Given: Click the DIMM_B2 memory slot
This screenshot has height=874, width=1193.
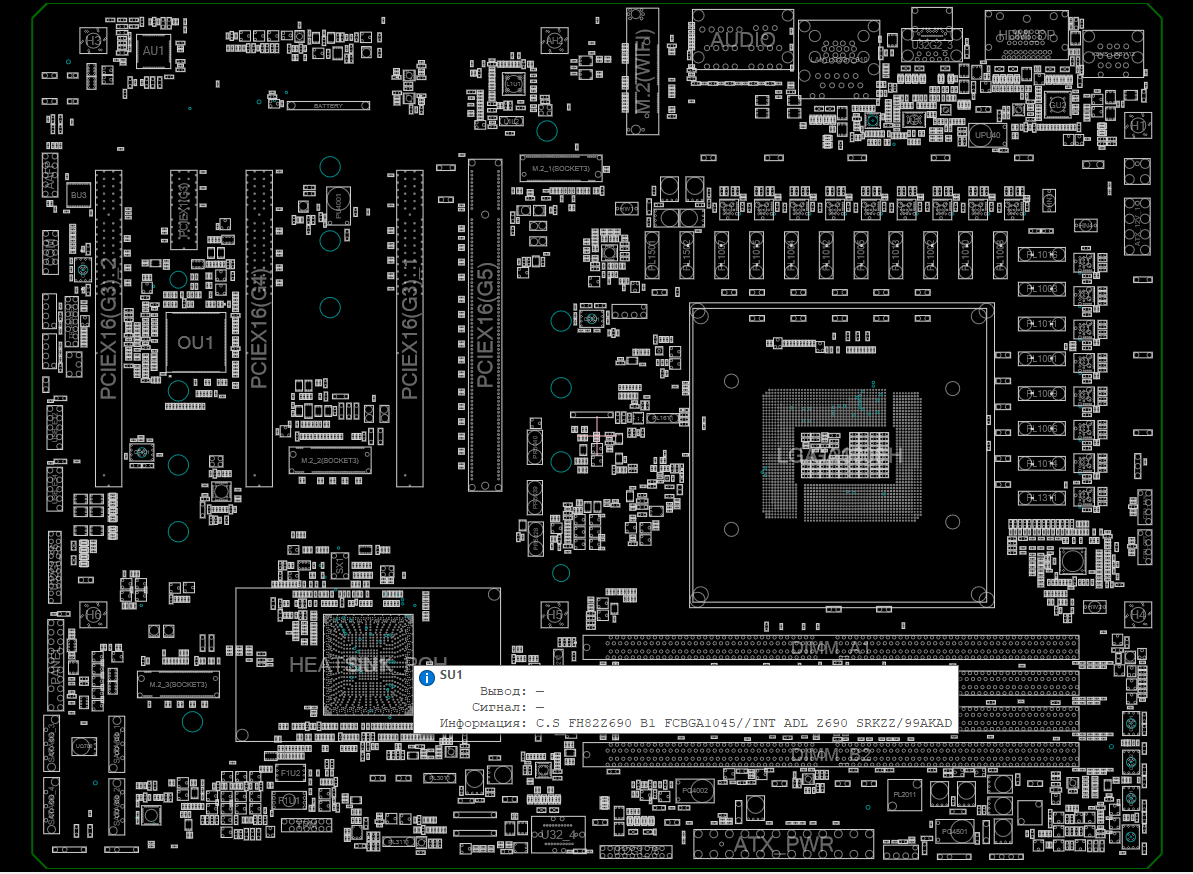Looking at the screenshot, I should (x=831, y=755).
